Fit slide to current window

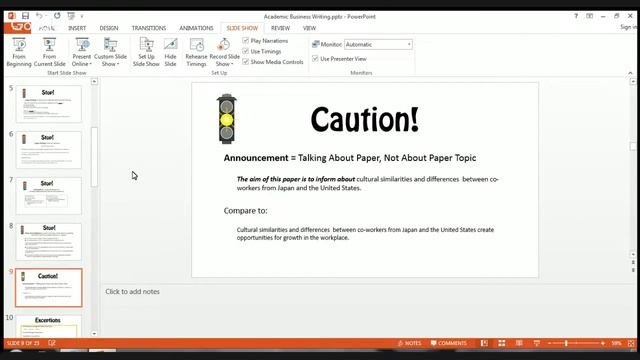point(631,343)
